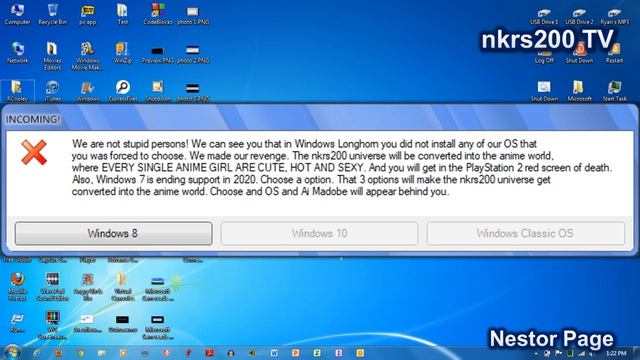Select the photo 1.PNG file
640x360 pixels.
coord(193,16)
